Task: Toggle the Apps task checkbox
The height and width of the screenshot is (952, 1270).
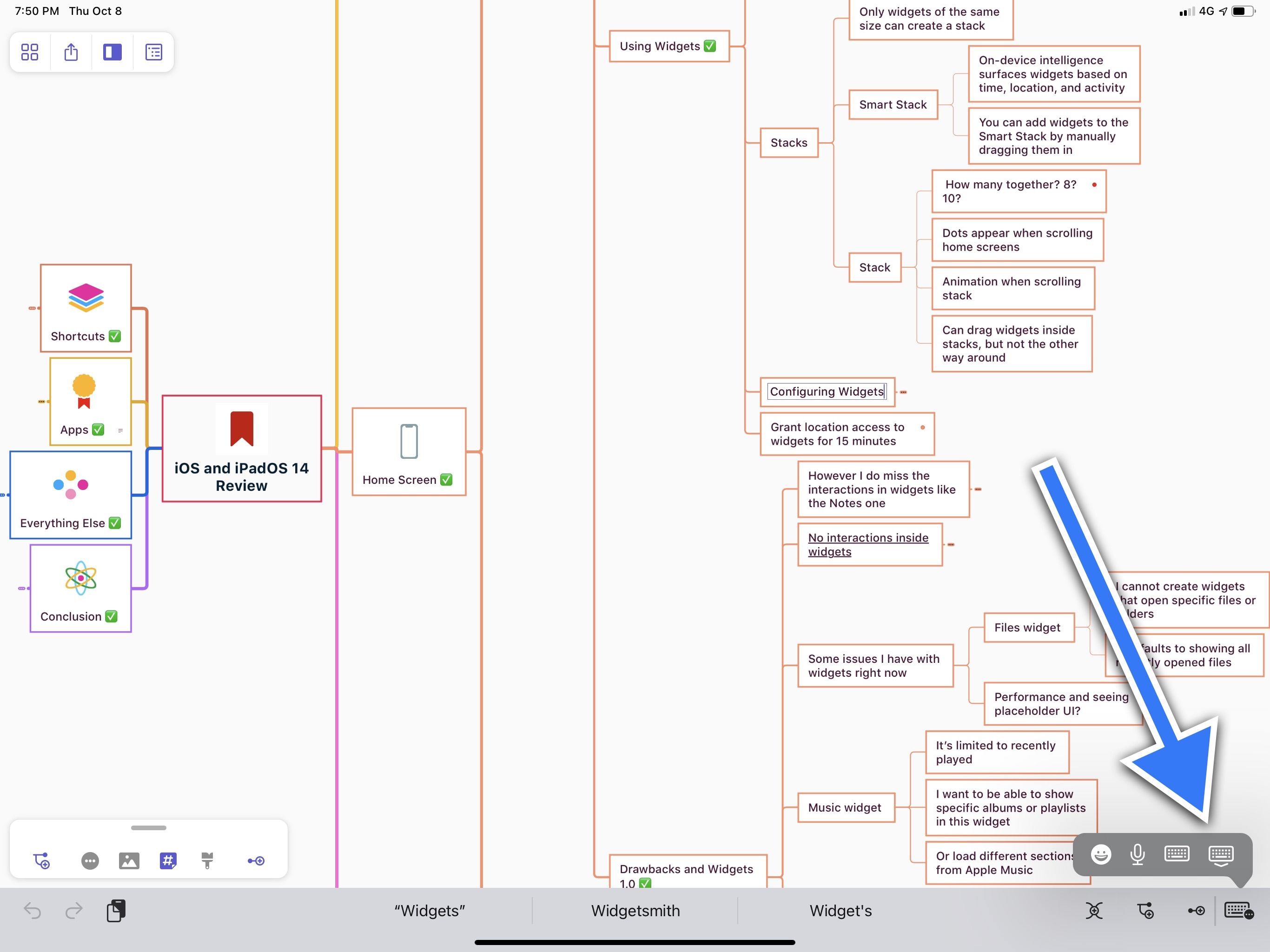Action: (x=98, y=430)
